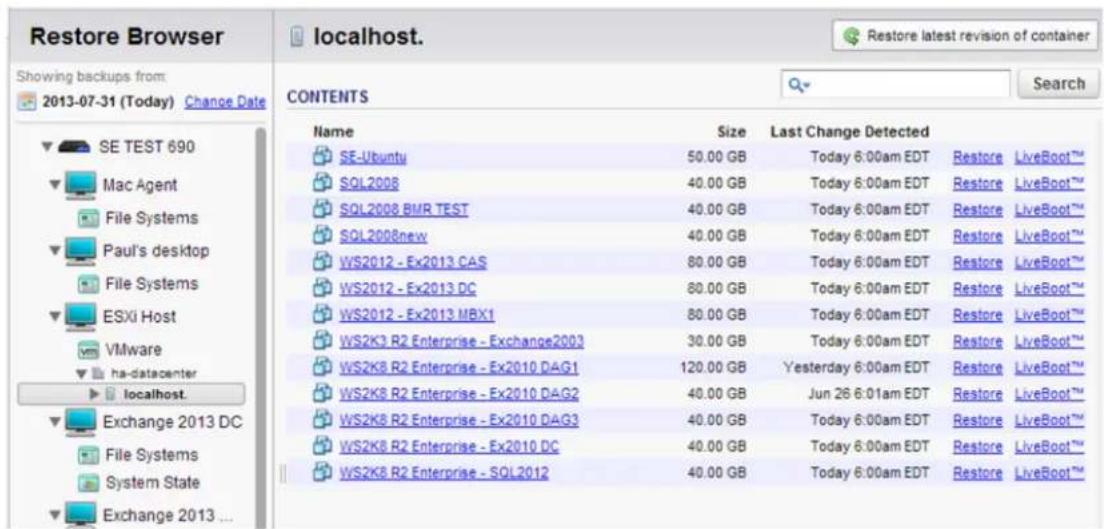This screenshot has height=529, width=1104.
Task: Click Restore for Ex2010 DAG1 row
Action: click(x=977, y=368)
